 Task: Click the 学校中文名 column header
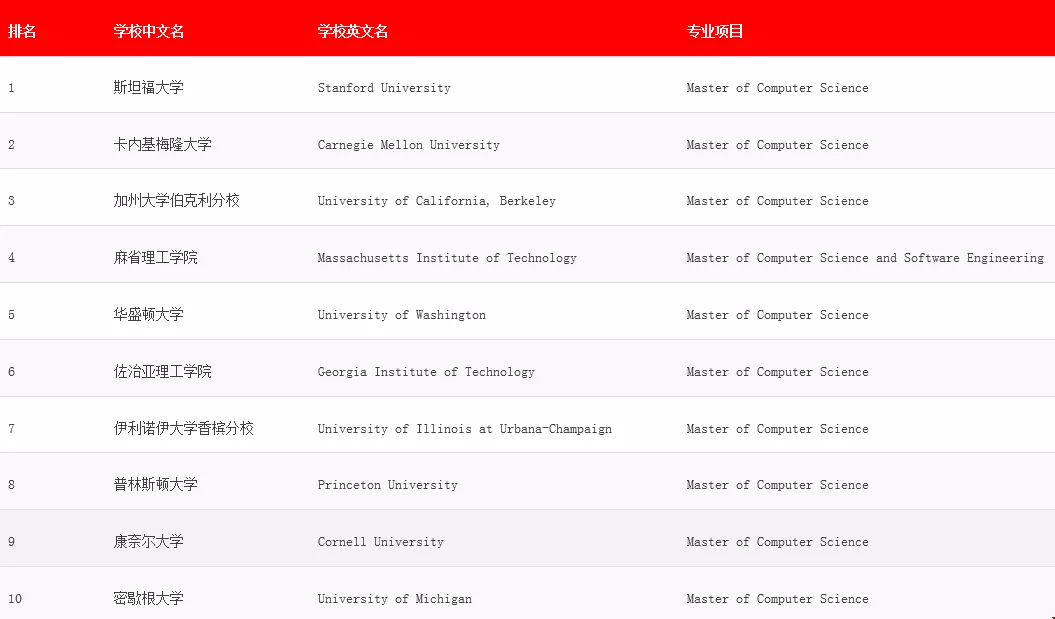coord(149,31)
